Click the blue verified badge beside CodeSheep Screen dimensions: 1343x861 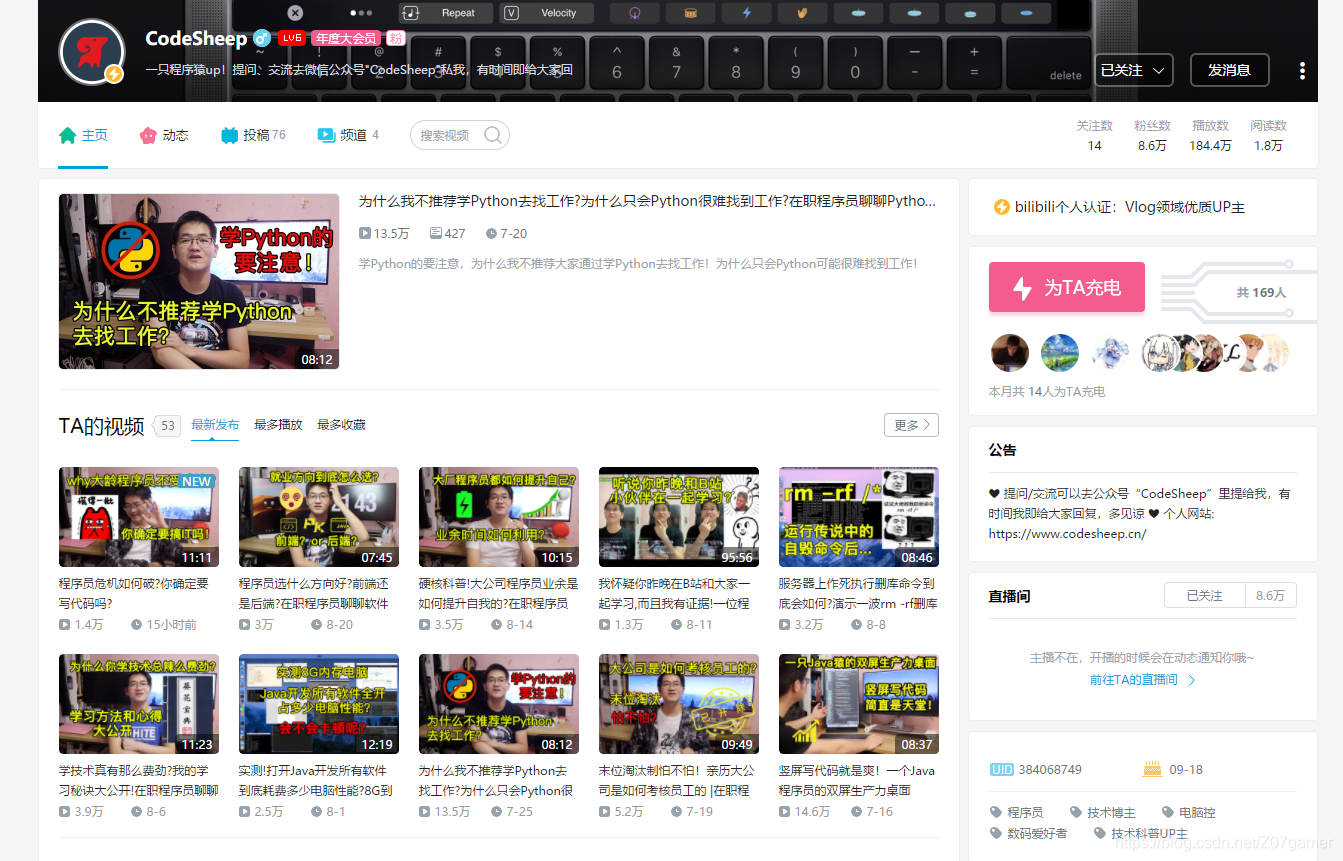coord(260,38)
